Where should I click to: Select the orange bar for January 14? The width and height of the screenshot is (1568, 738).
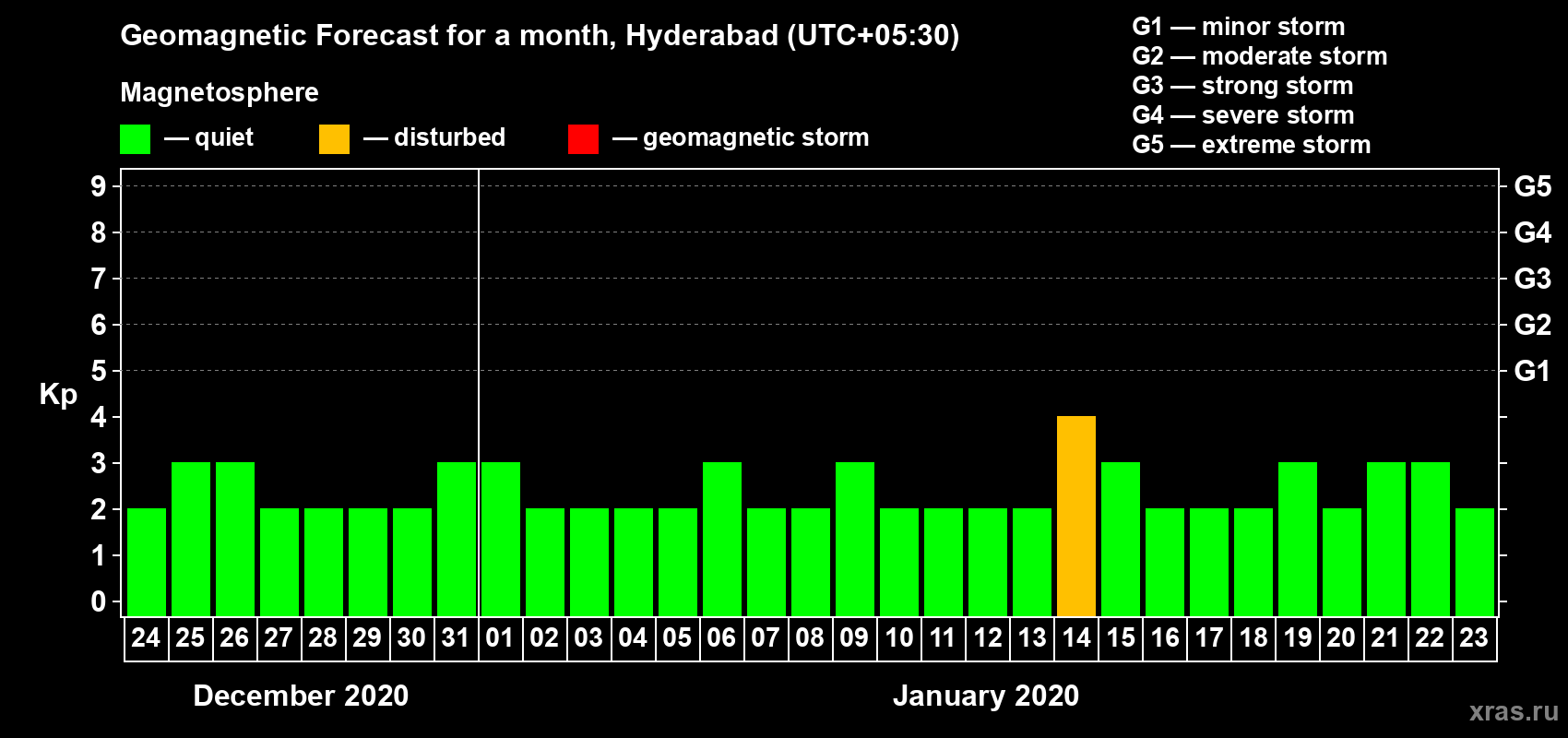pos(1076,516)
